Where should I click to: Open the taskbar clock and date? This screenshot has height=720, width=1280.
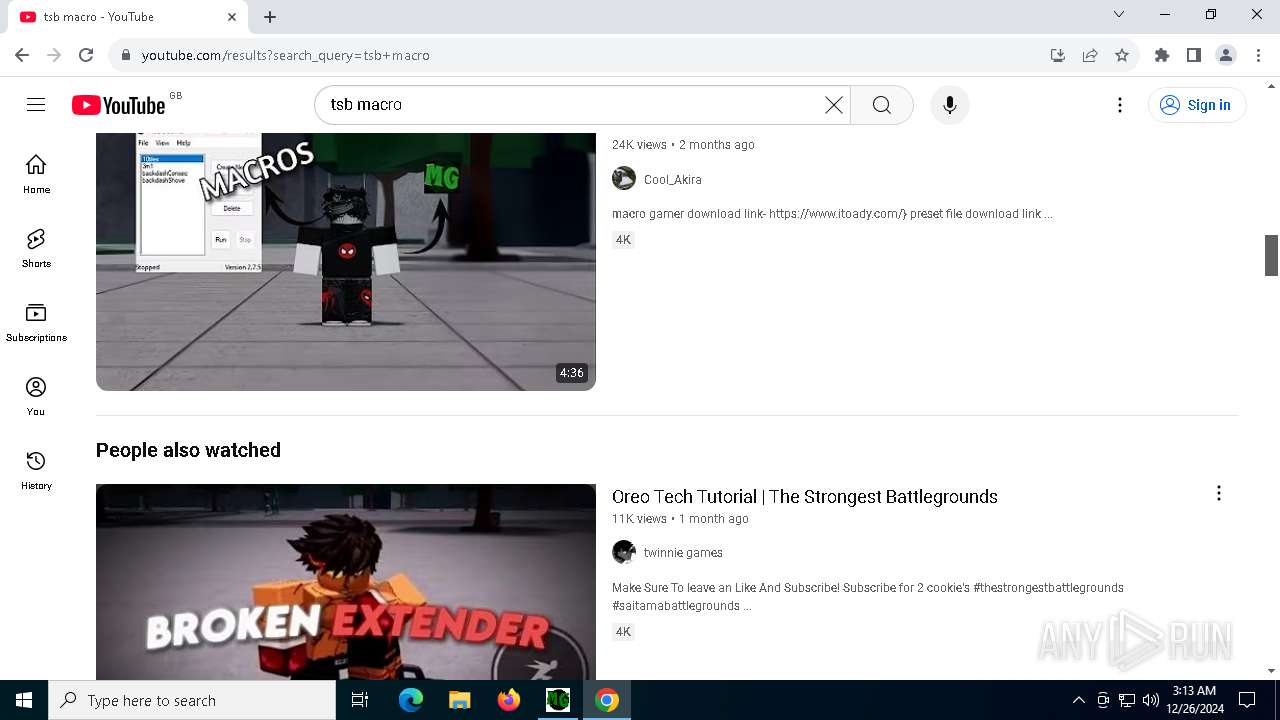point(1194,700)
